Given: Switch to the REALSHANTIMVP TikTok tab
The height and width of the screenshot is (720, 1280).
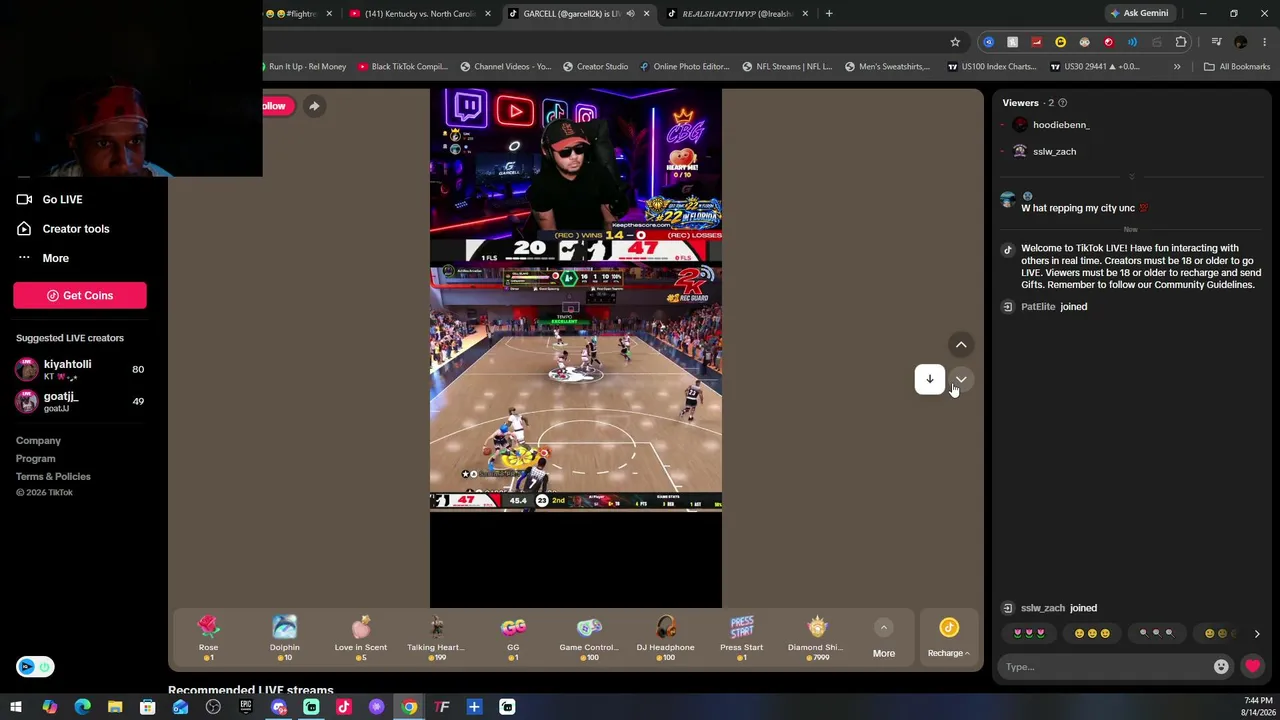Looking at the screenshot, I should point(738,14).
